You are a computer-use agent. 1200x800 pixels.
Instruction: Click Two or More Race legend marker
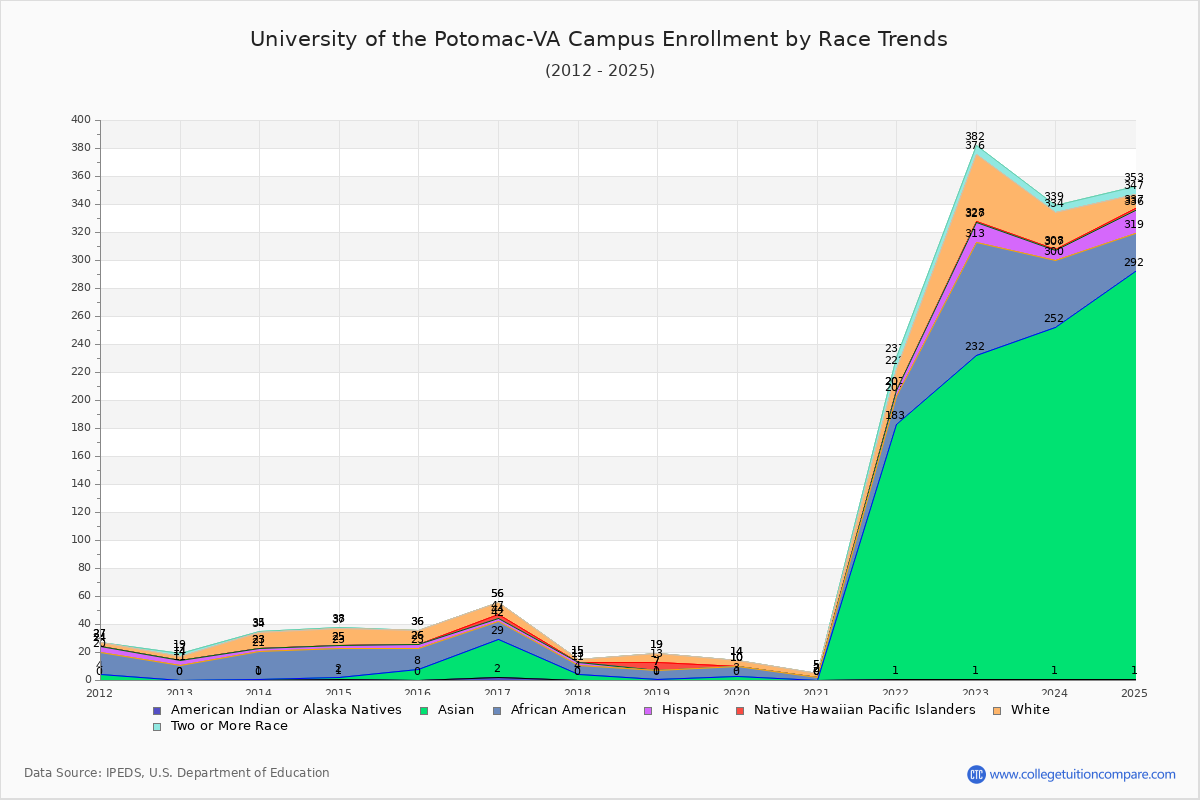[x=156, y=726]
